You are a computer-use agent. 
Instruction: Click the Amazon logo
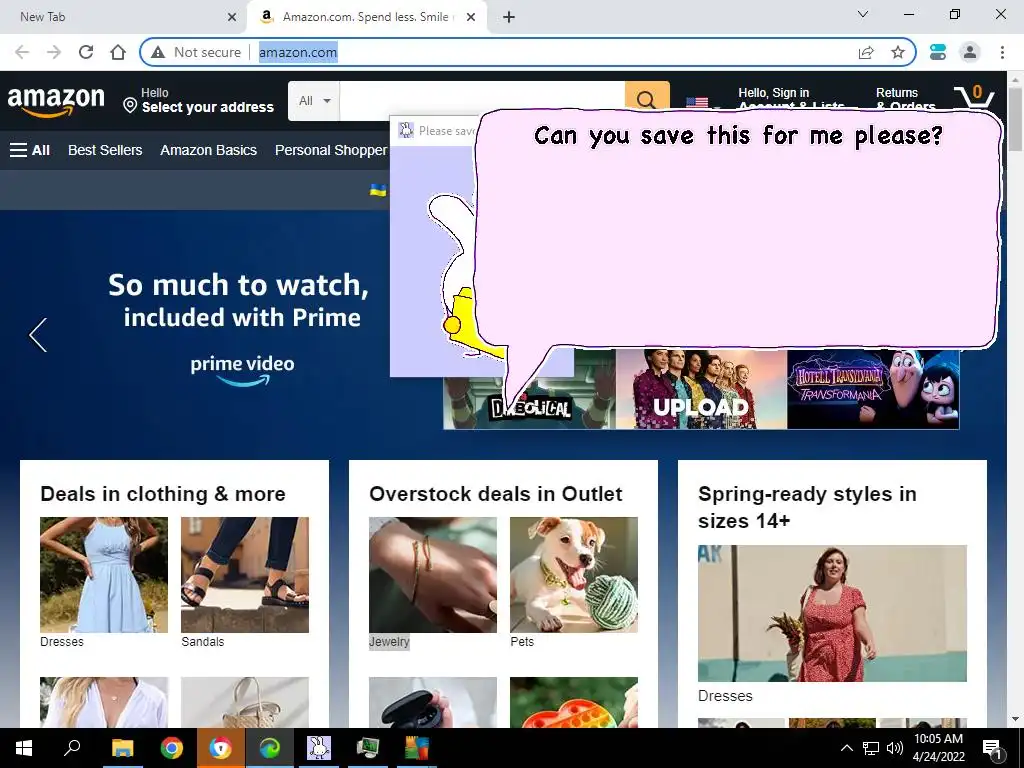[x=56, y=101]
